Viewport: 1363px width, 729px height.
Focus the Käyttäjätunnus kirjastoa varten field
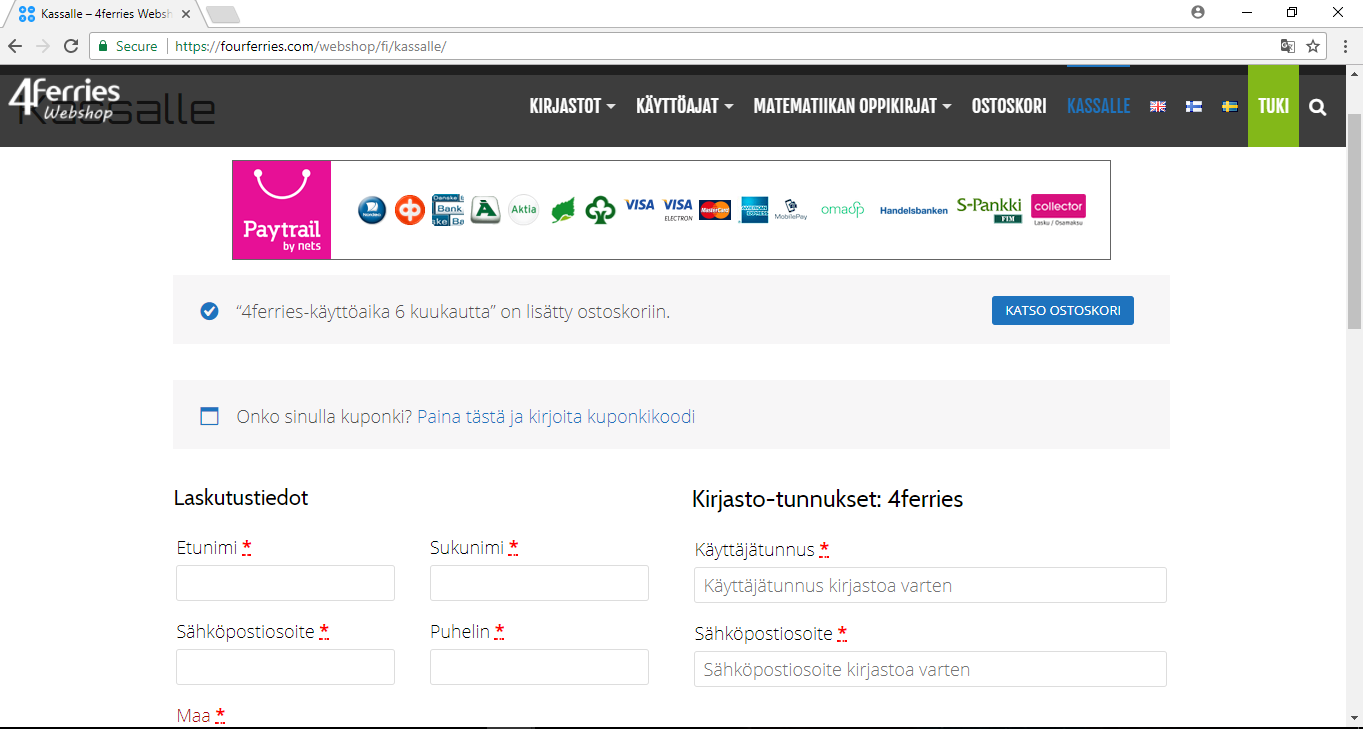[930, 585]
